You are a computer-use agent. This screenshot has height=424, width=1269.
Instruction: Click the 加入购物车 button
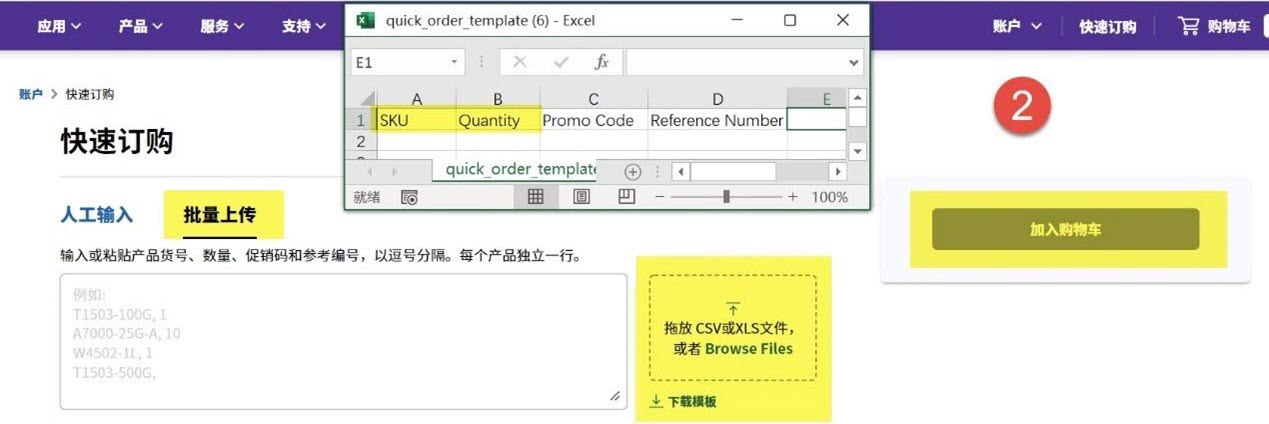click(1065, 229)
